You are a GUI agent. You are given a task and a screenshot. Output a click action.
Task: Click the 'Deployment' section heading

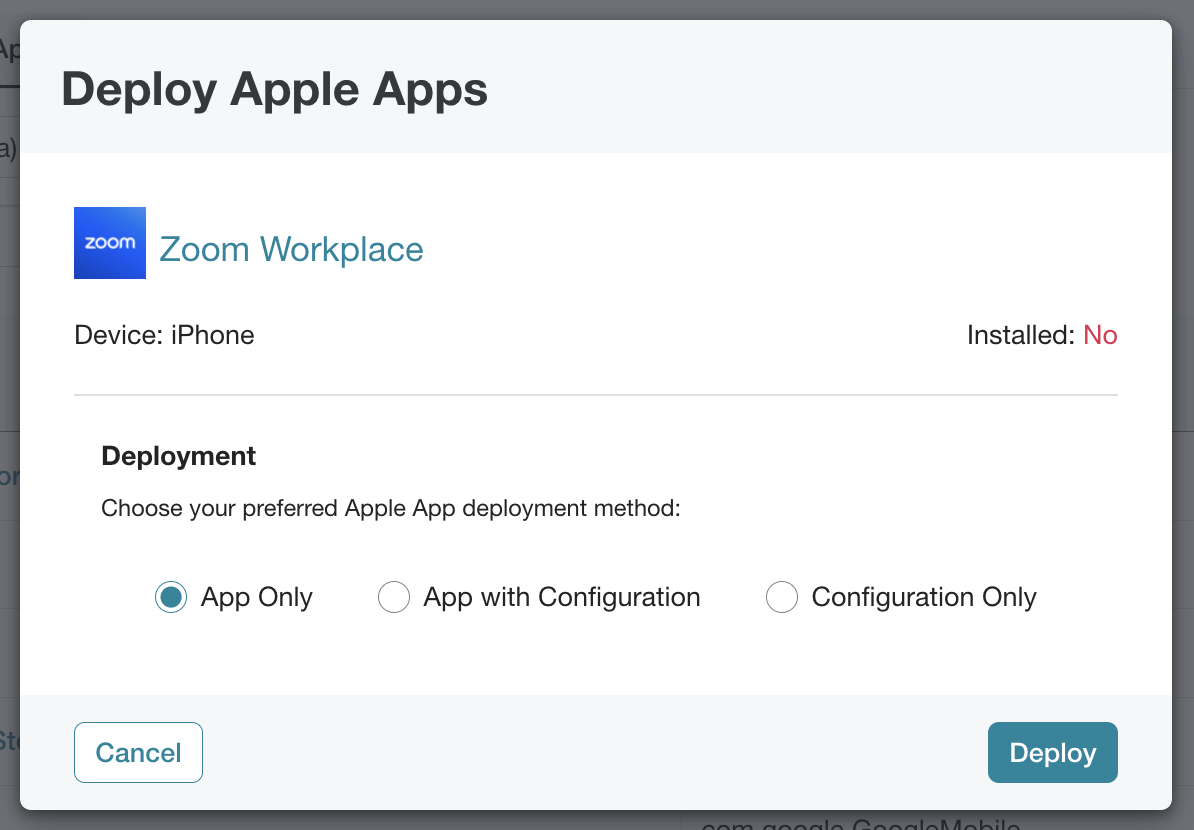click(x=178, y=455)
